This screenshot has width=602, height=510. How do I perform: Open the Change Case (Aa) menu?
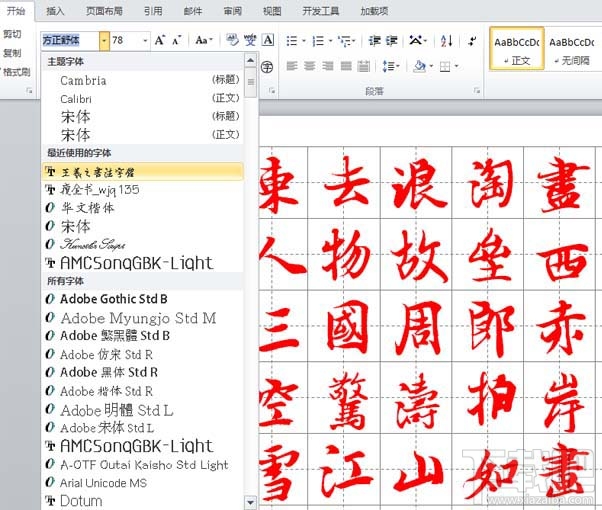(x=203, y=40)
